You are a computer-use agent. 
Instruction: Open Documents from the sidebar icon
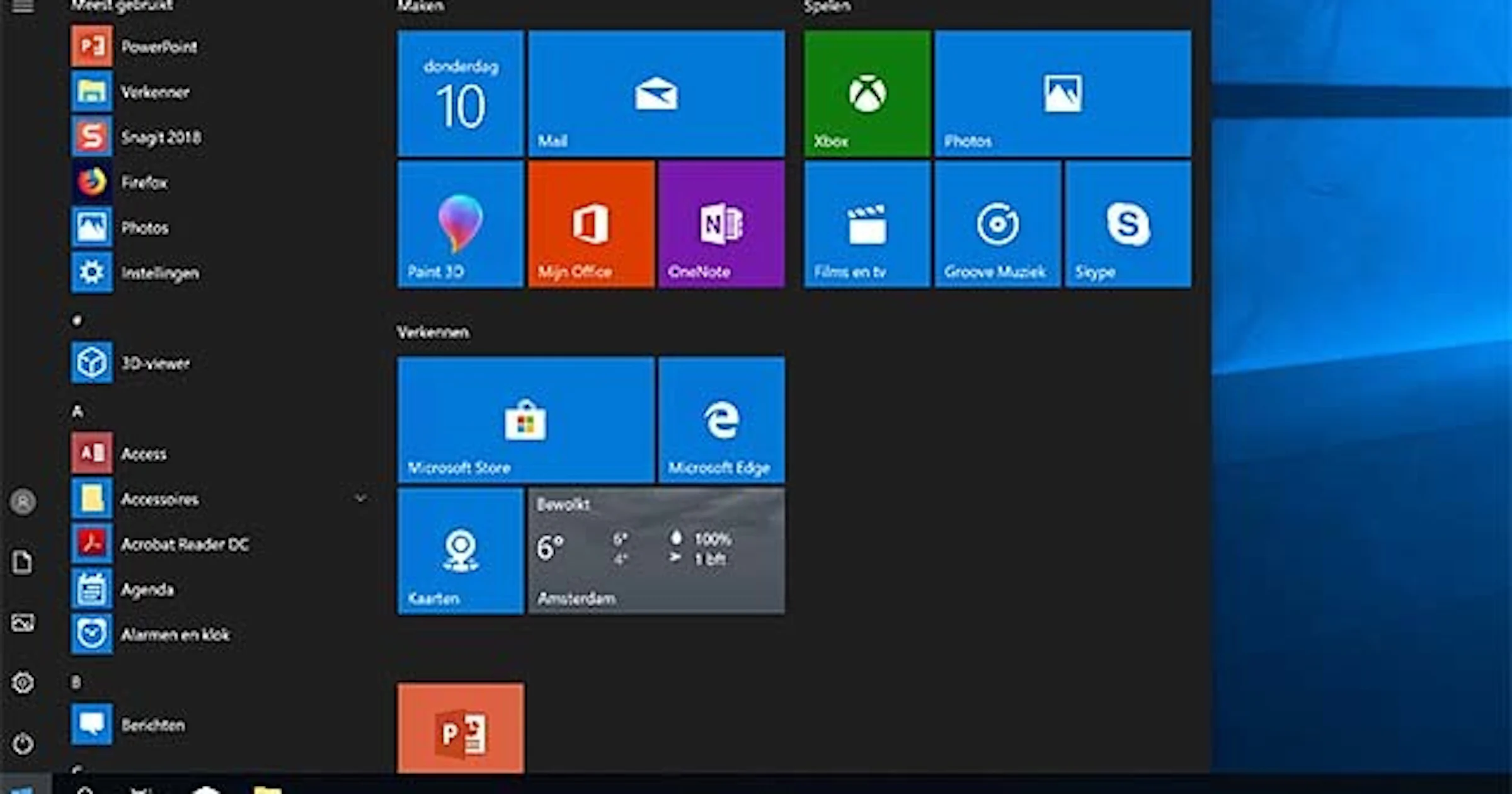click(x=23, y=562)
